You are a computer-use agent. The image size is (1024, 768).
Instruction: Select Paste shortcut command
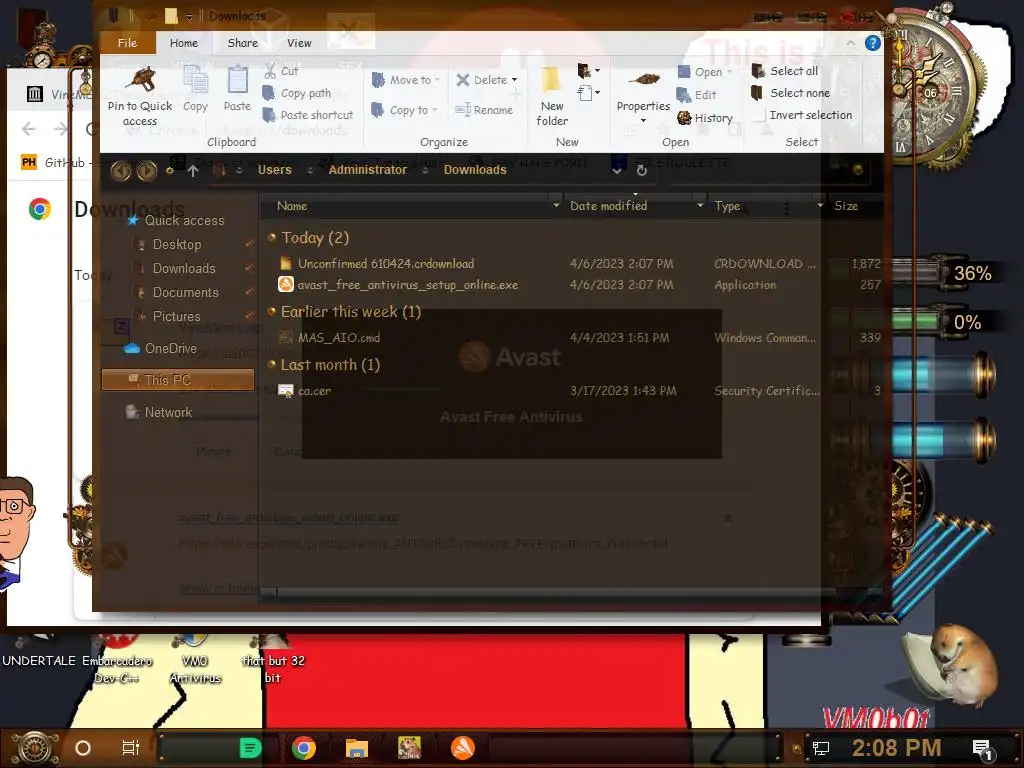pos(308,115)
